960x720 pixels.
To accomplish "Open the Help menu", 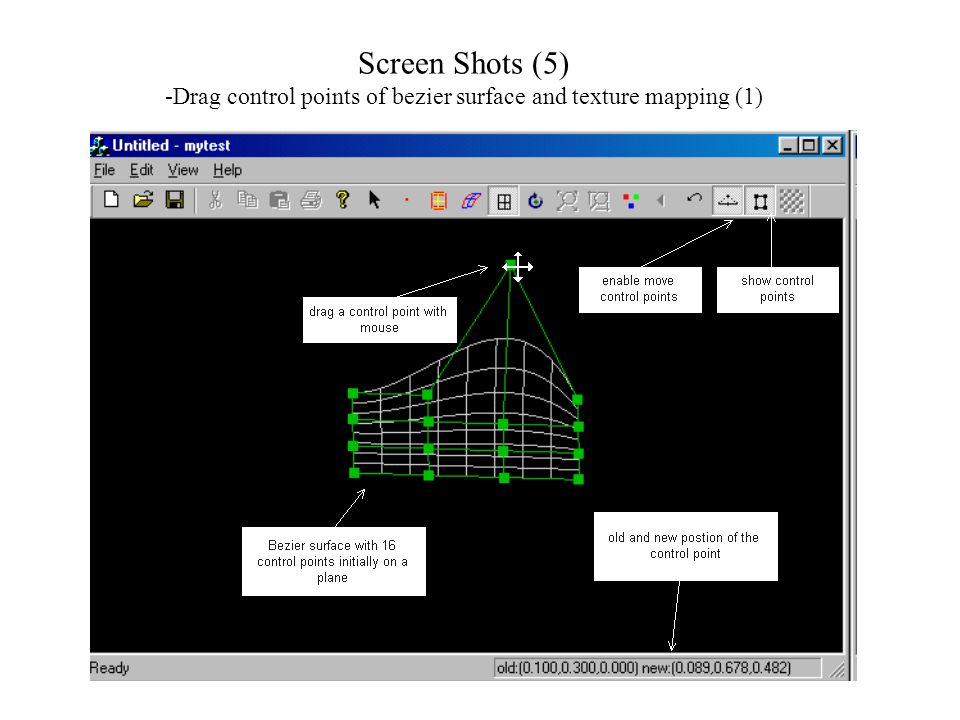I will tap(227, 170).
